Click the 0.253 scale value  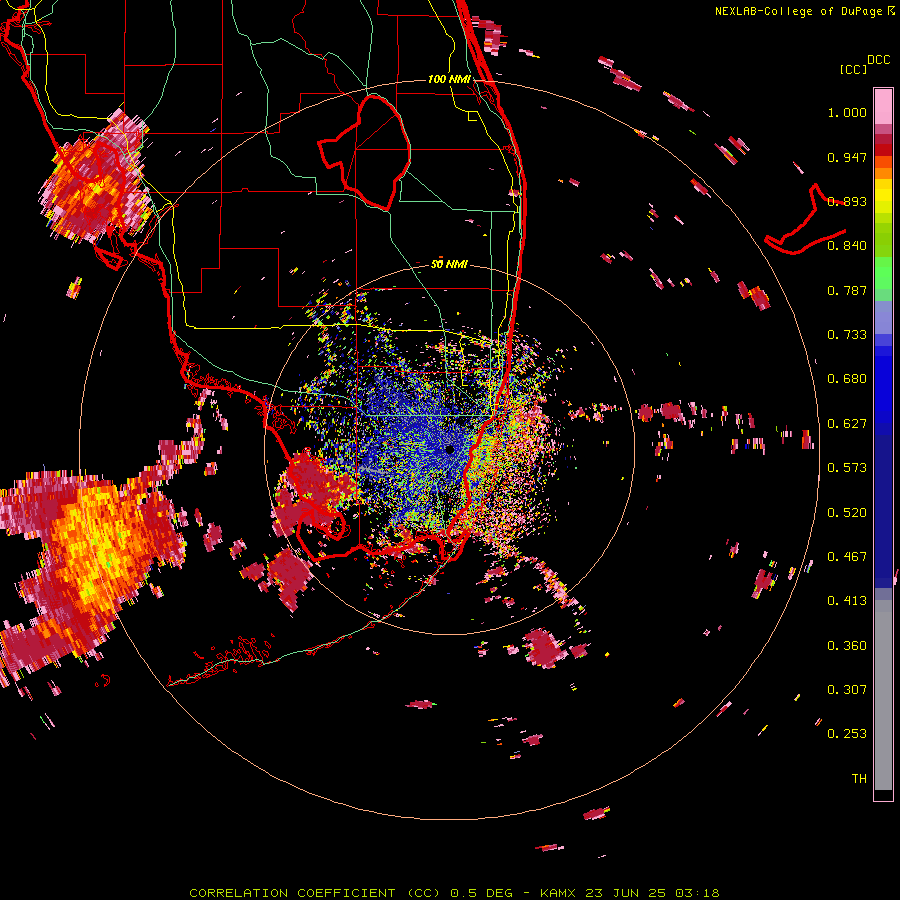click(847, 734)
